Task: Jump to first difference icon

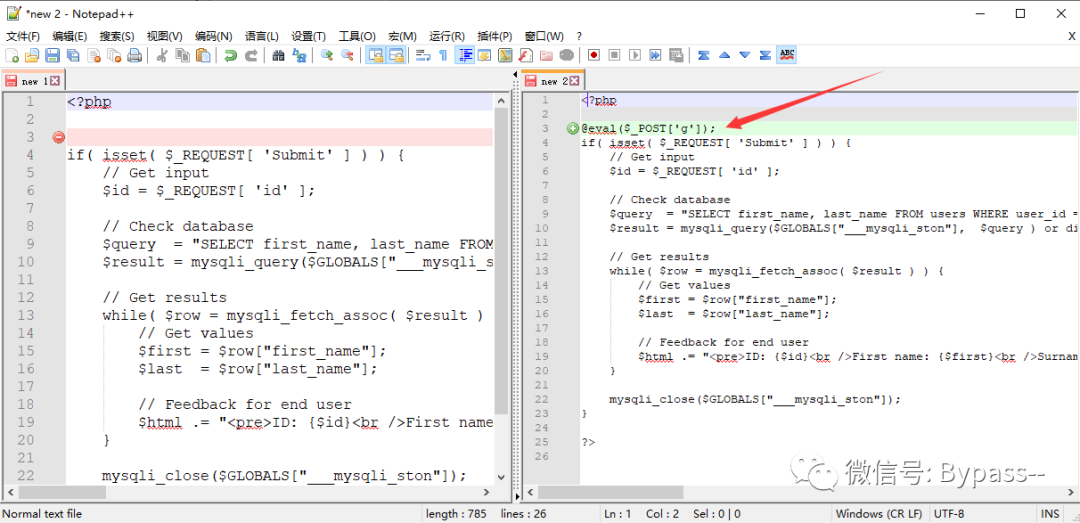Action: (703, 55)
